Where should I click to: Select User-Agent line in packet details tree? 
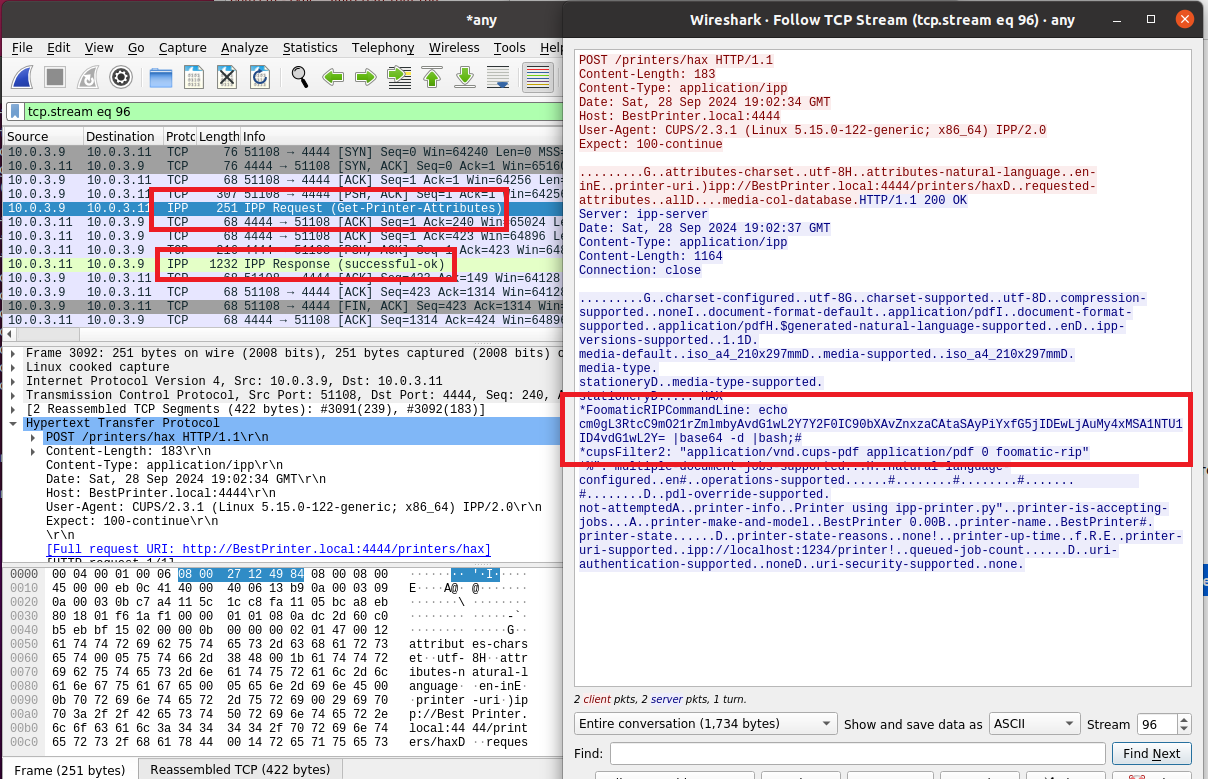click(x=296, y=507)
